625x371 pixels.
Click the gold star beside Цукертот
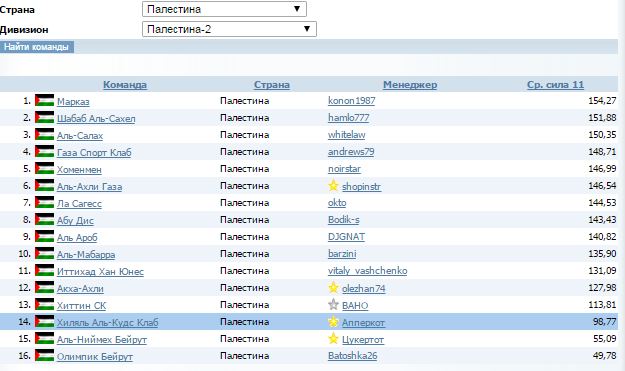(x=333, y=339)
